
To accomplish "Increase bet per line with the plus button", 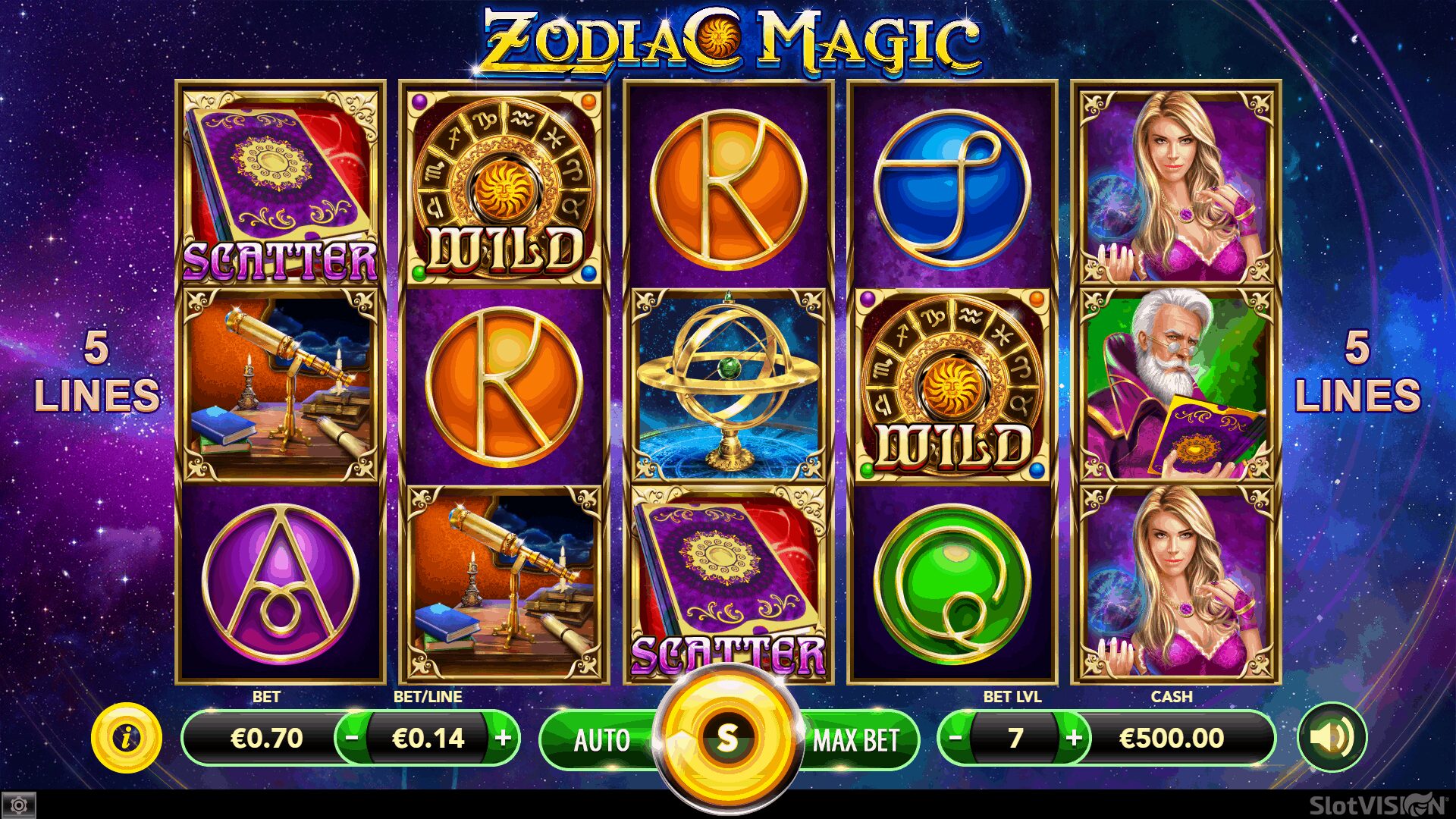I will (504, 737).
